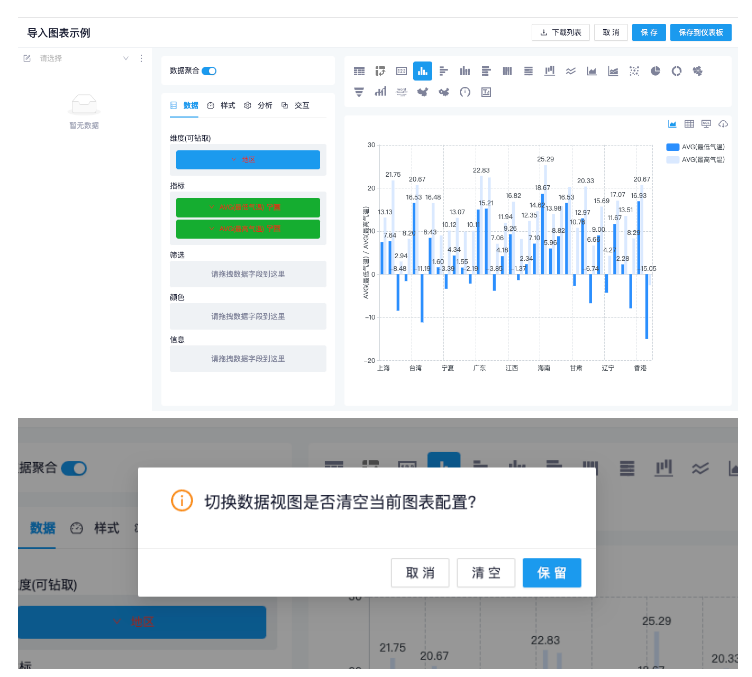The width and height of the screenshot is (752, 677).
Task: Click the 筛选 field drop area
Action: [x=247, y=273]
